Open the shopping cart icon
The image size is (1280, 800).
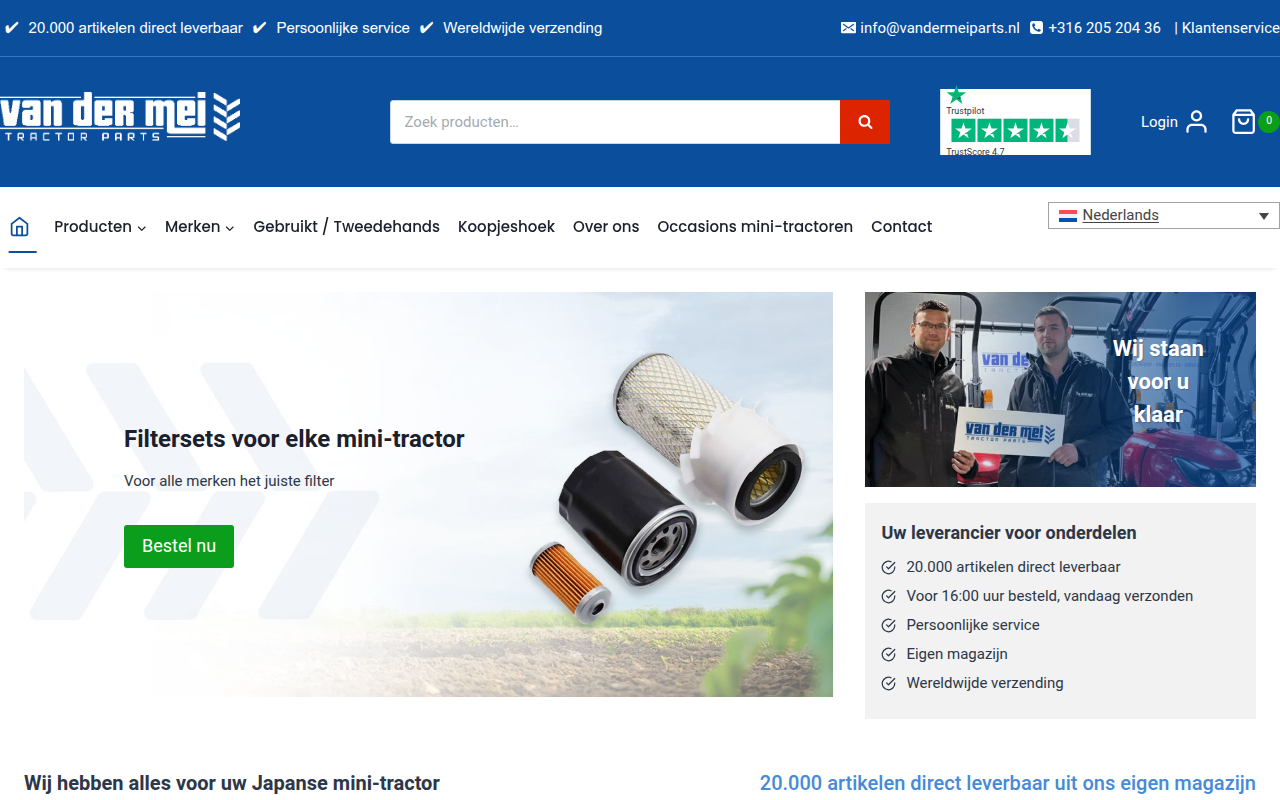[1243, 122]
